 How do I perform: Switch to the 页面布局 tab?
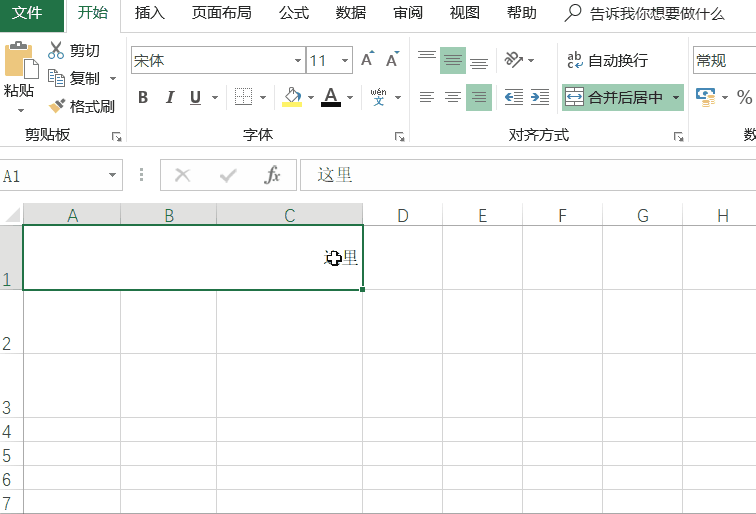click(221, 13)
